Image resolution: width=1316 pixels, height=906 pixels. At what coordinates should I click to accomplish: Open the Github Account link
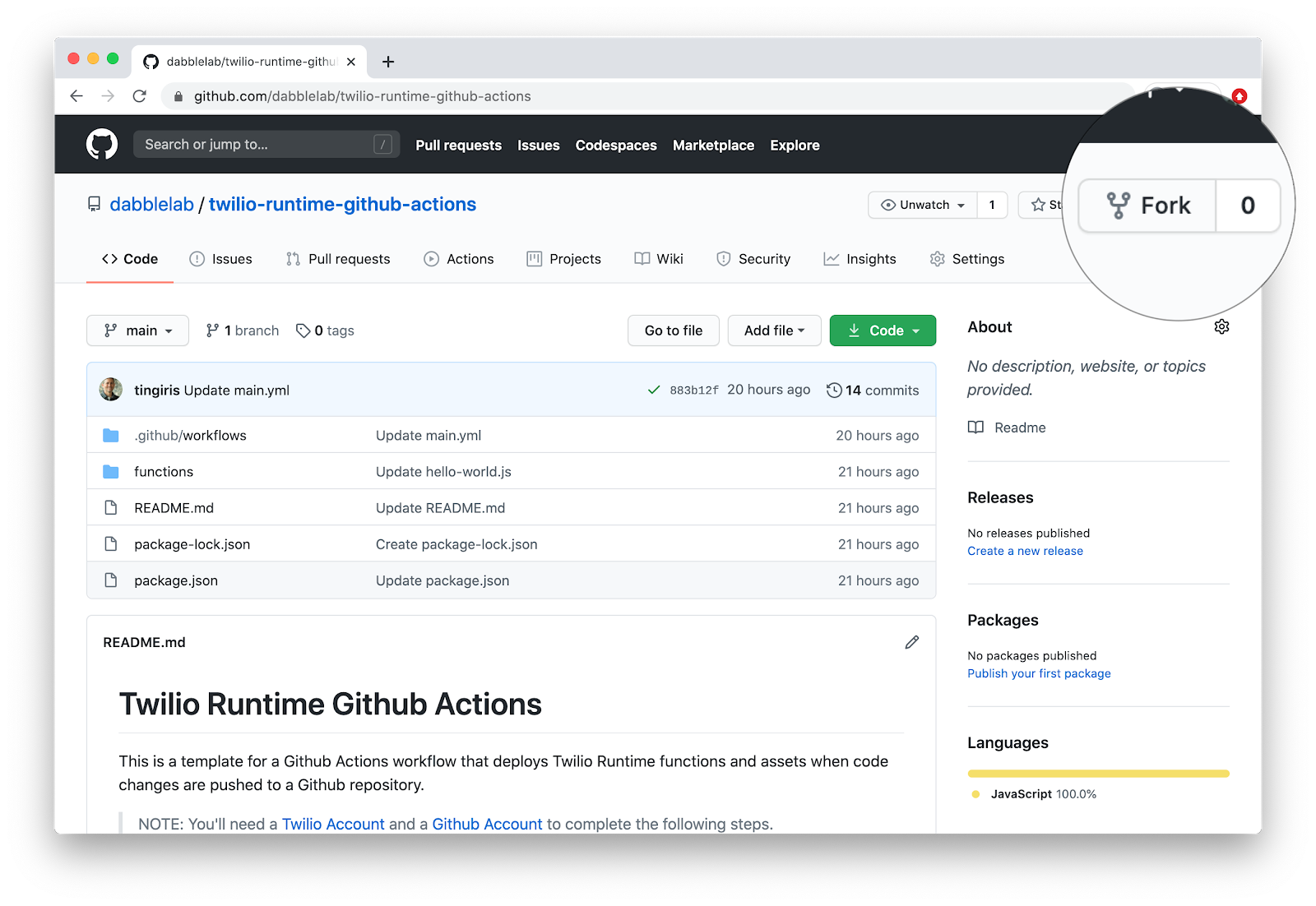click(x=487, y=824)
